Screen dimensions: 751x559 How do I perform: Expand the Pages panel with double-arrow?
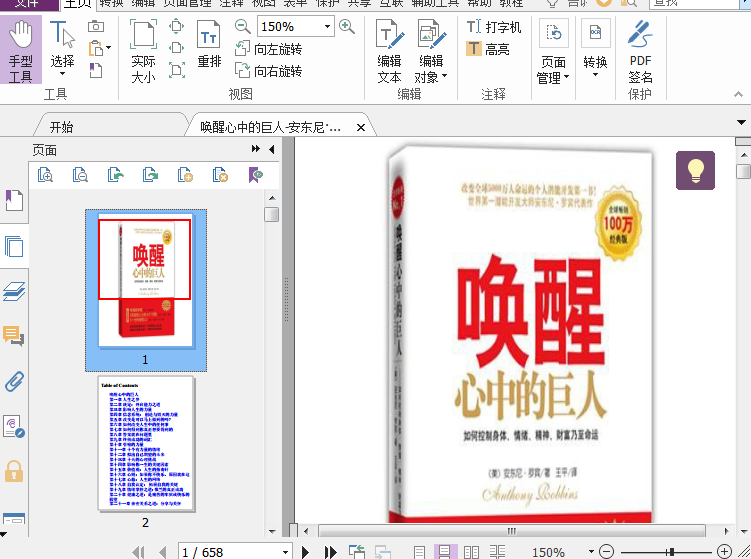[256, 149]
